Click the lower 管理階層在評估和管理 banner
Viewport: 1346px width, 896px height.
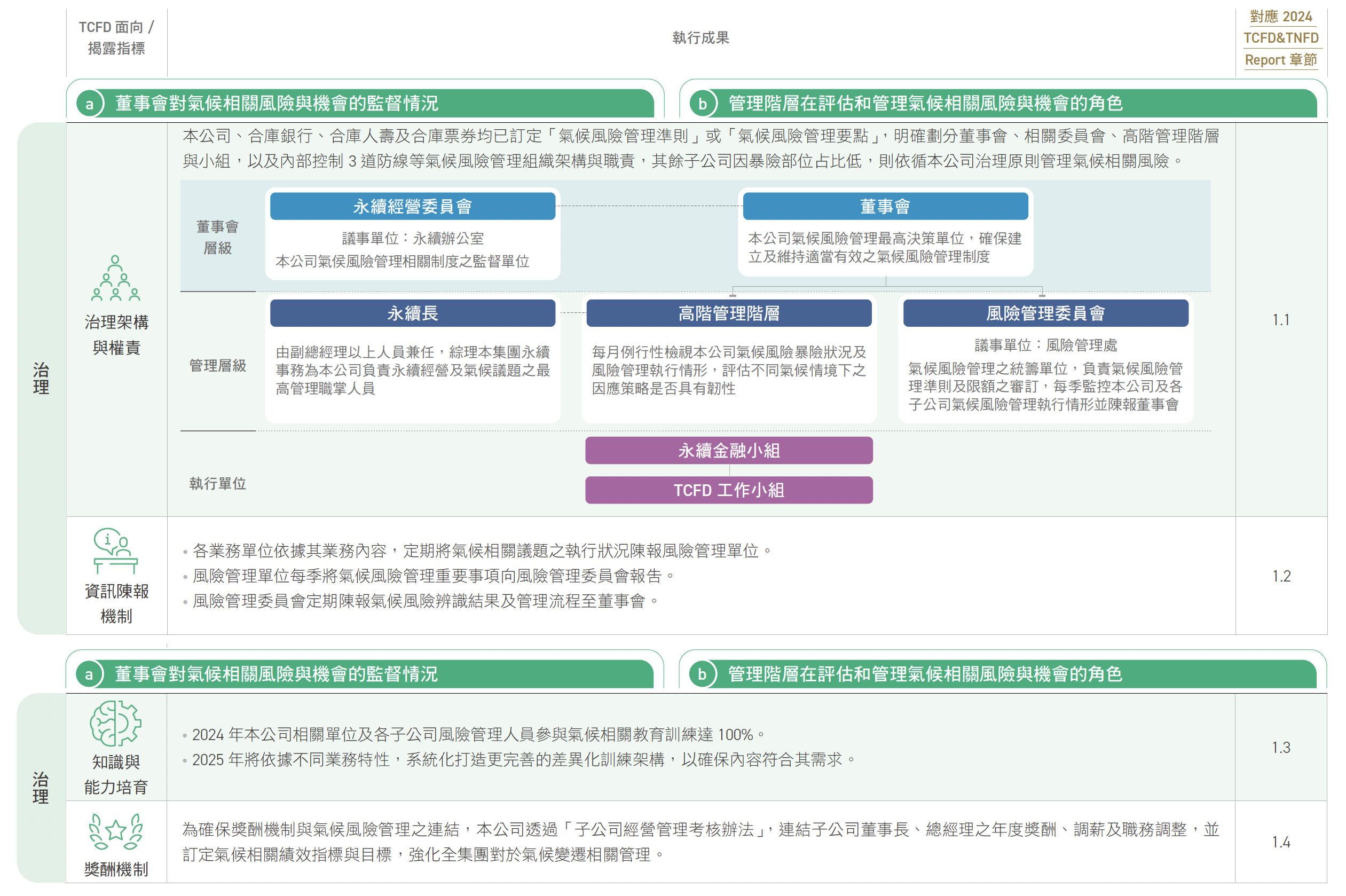point(1003,674)
